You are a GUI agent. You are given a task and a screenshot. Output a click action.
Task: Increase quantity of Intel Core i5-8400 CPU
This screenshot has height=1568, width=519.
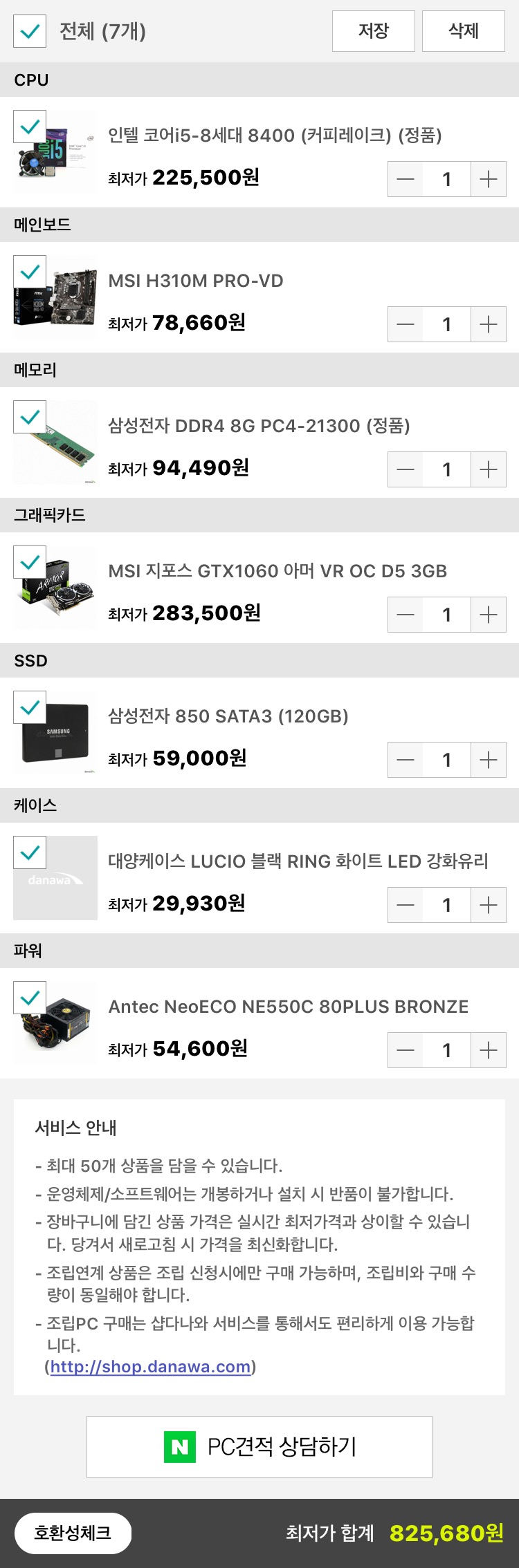pos(489,179)
